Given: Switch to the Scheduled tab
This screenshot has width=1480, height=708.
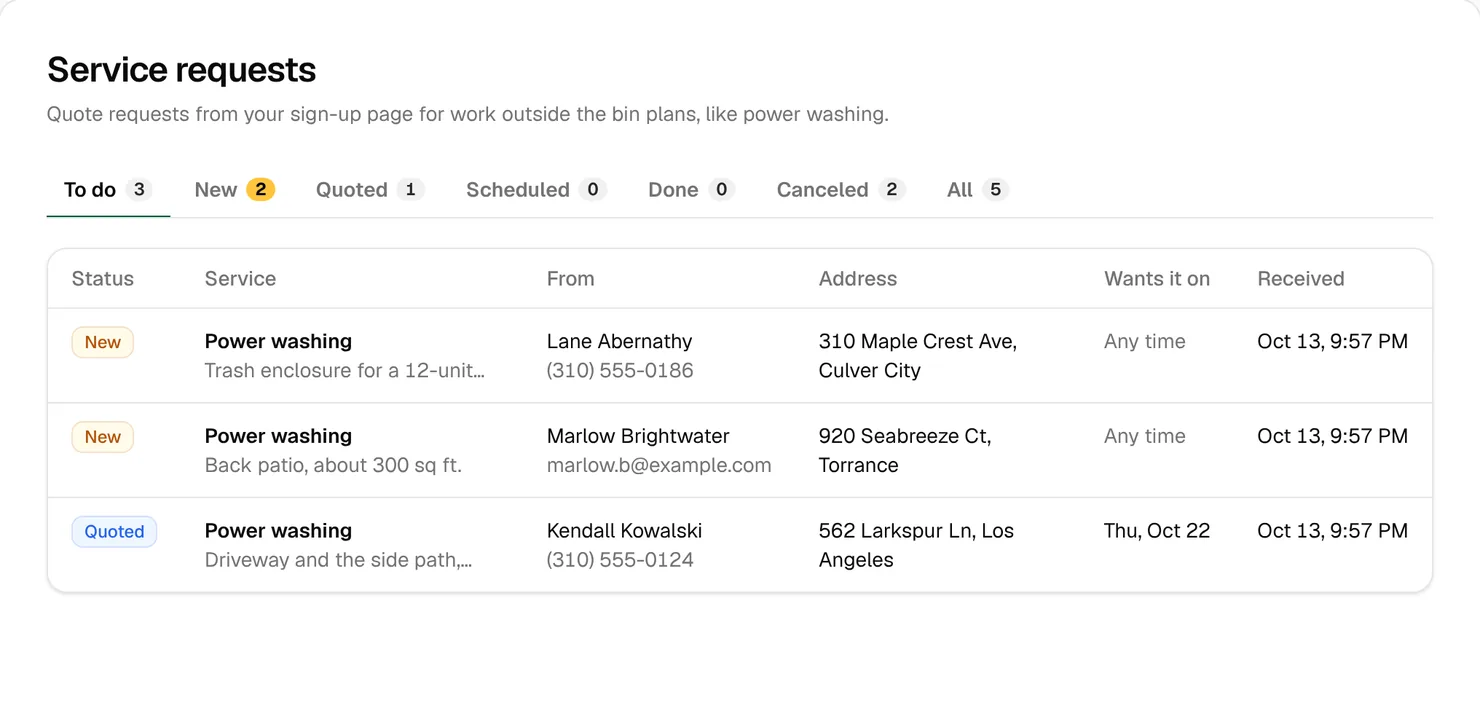Looking at the screenshot, I should tap(536, 190).
